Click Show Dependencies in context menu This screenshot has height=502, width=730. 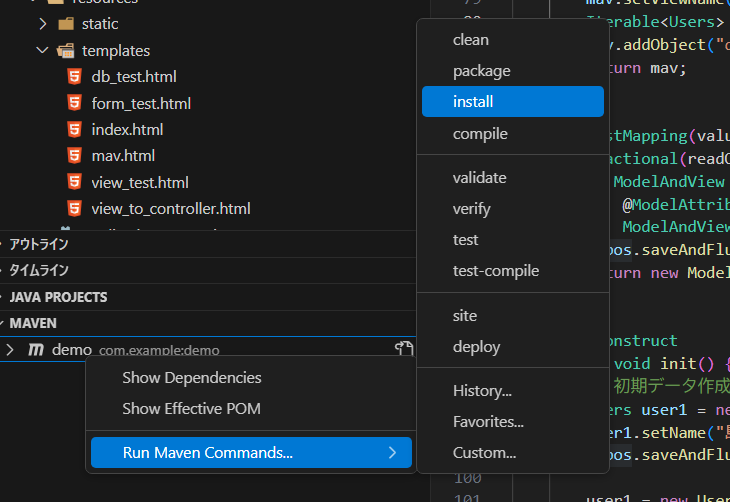(191, 378)
